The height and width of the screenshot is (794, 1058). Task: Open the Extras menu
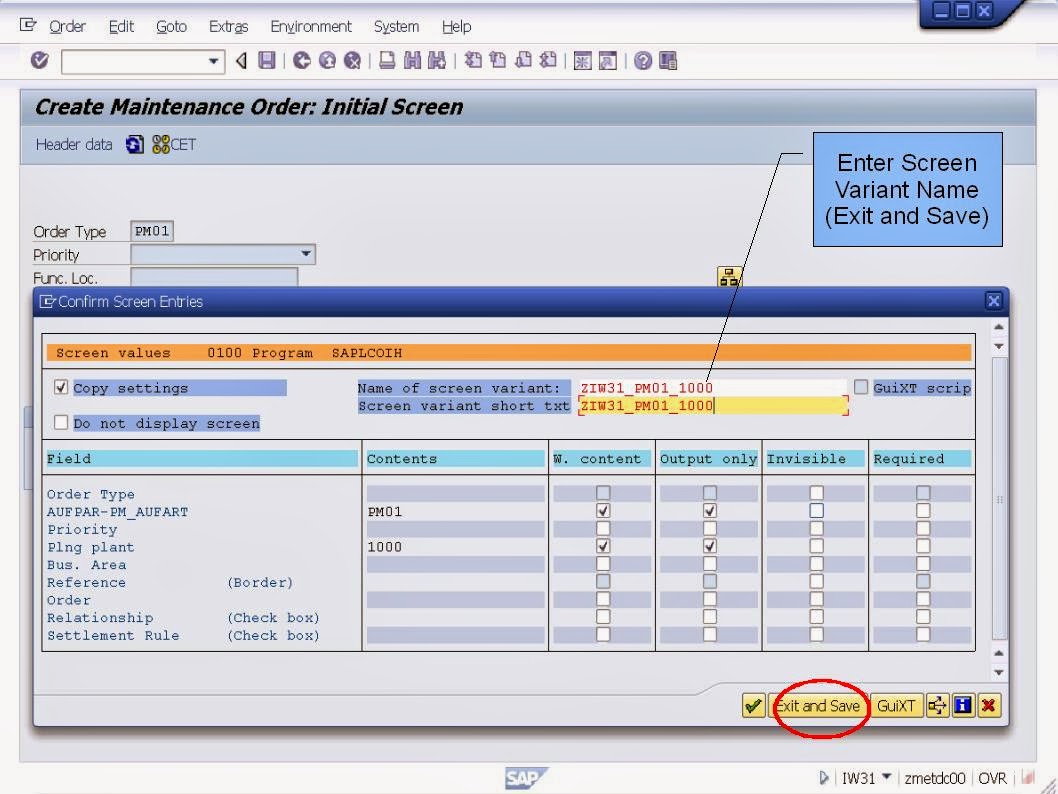coord(228,27)
